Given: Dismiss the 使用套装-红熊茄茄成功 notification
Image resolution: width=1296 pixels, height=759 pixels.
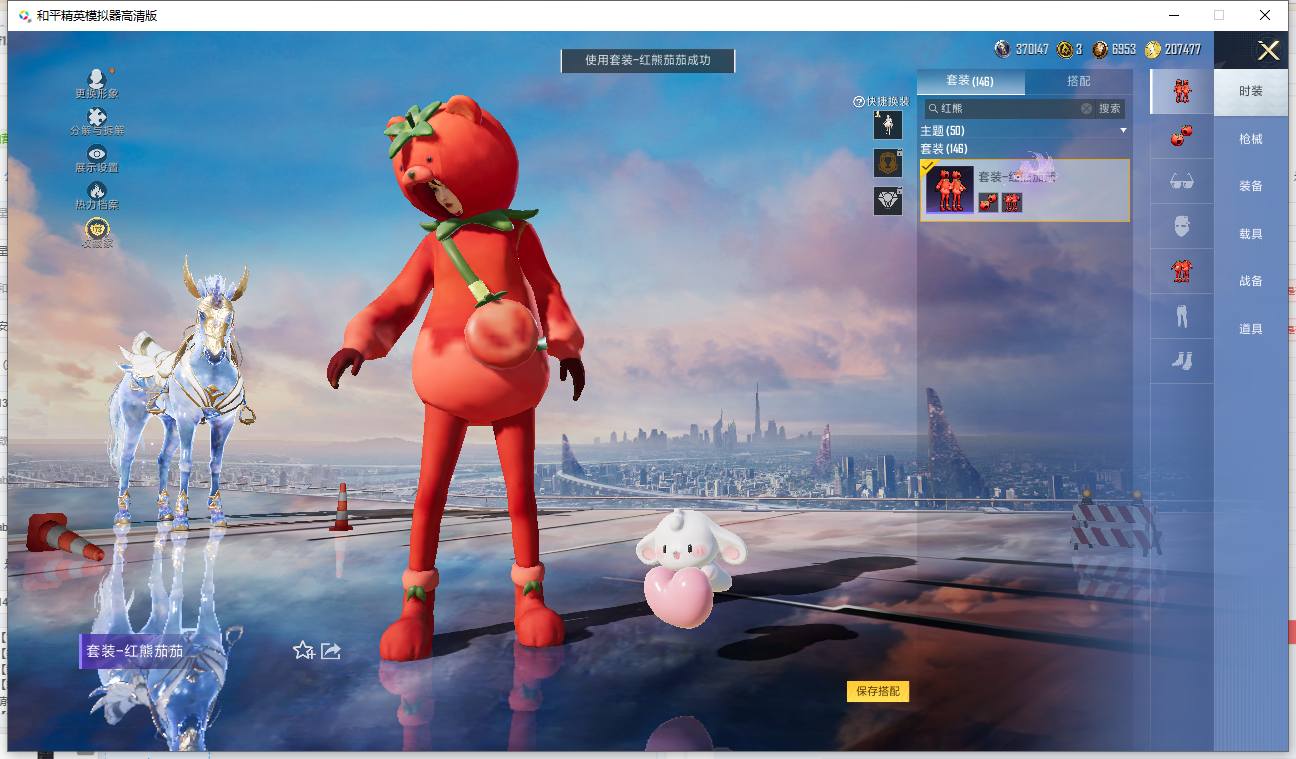Looking at the screenshot, I should [647, 60].
